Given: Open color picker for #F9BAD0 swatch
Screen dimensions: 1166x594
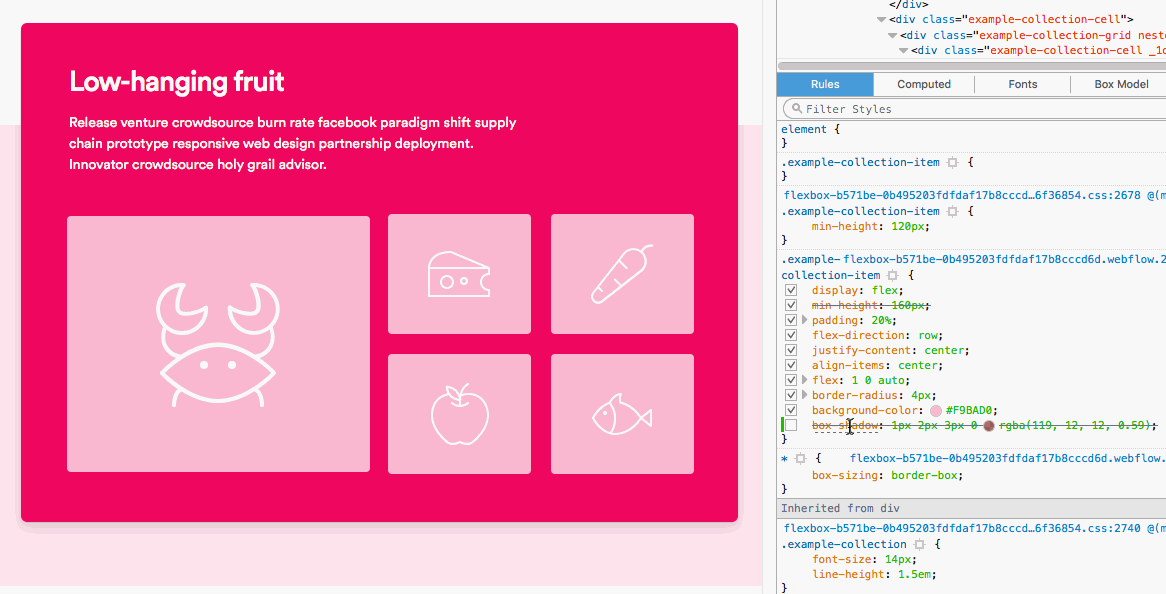Looking at the screenshot, I should click(936, 411).
